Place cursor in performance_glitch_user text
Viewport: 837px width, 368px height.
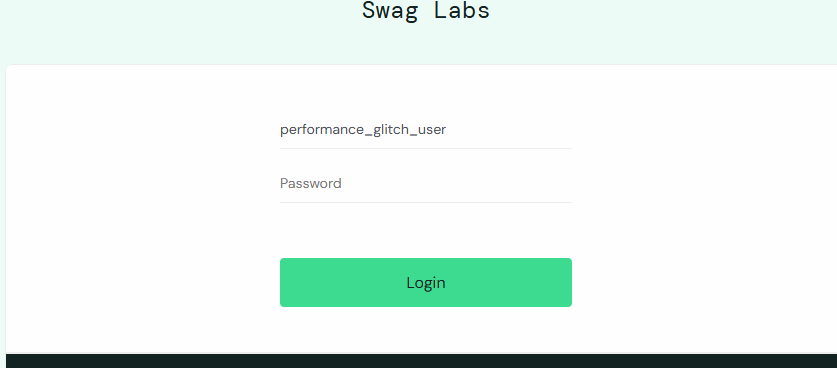[x=363, y=130]
